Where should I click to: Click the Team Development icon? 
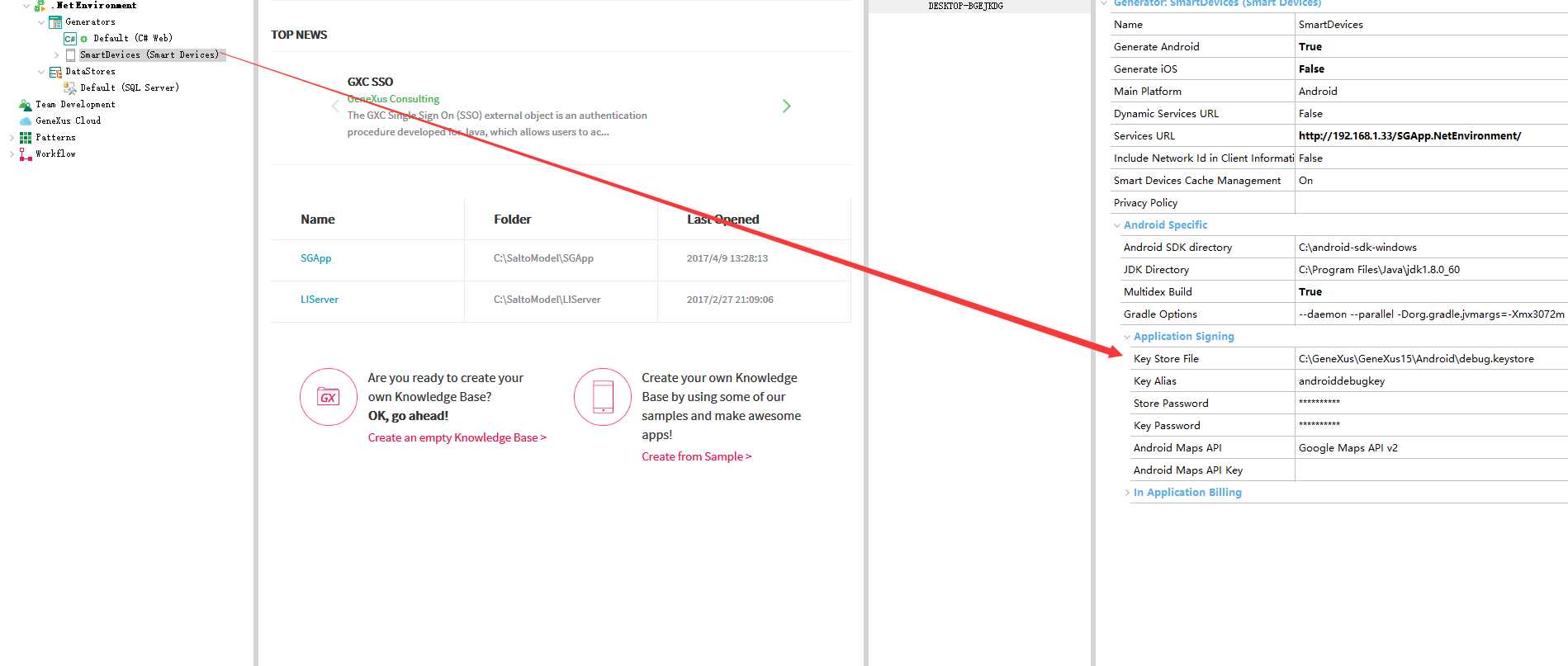pyautogui.click(x=26, y=105)
